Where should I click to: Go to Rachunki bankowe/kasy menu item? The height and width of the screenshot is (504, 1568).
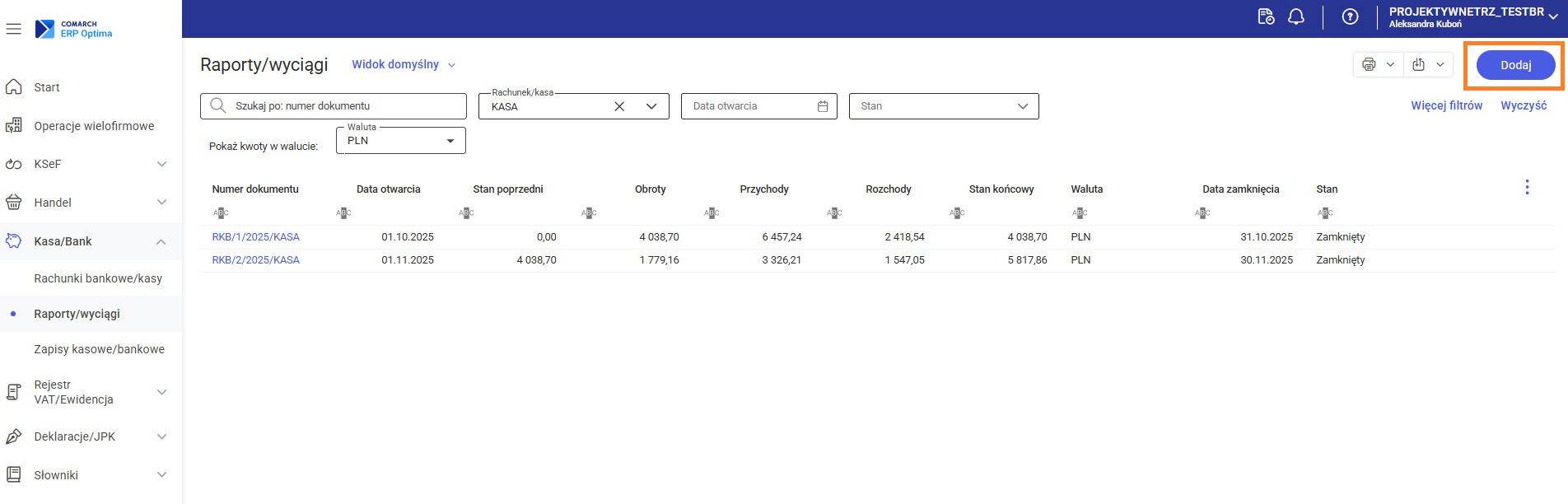point(98,278)
